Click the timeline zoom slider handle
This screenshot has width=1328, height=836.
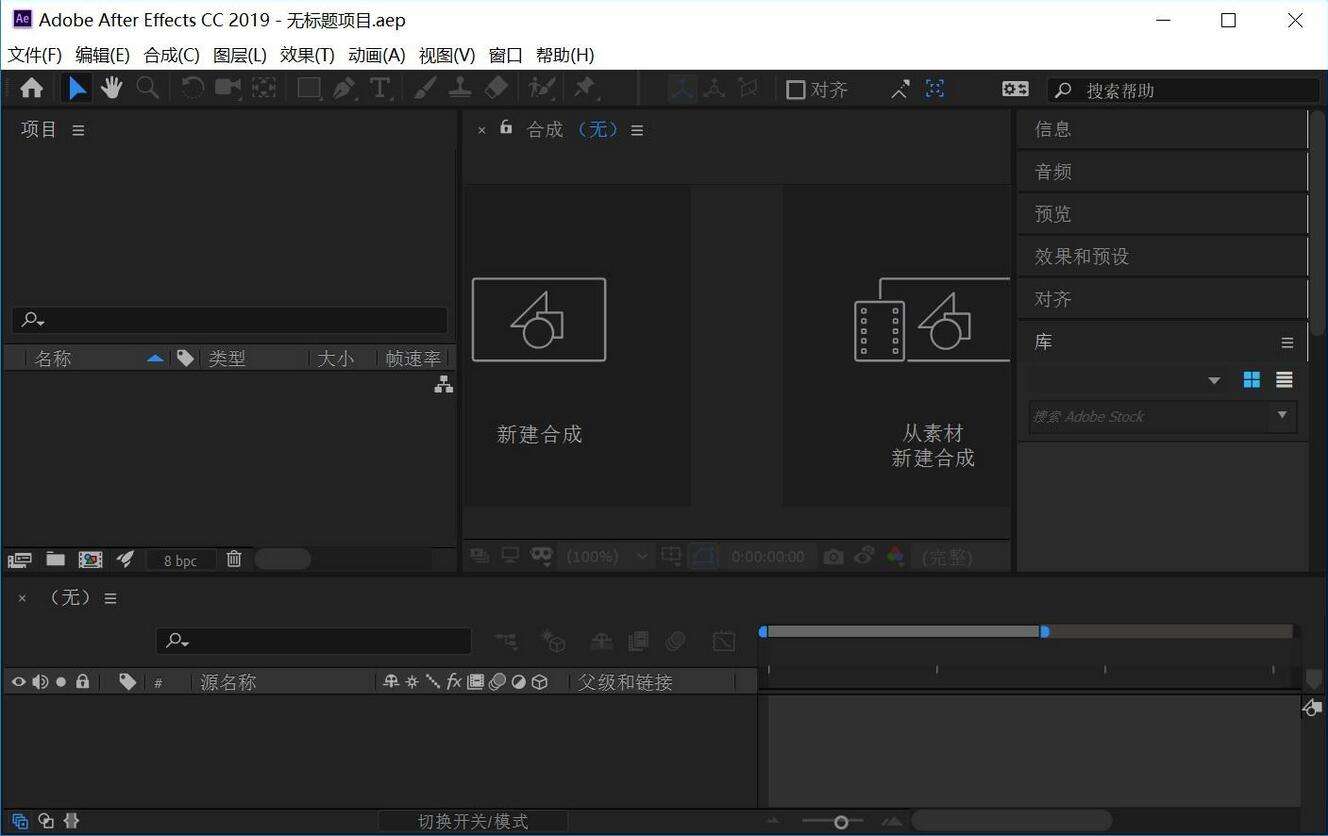pos(841,822)
